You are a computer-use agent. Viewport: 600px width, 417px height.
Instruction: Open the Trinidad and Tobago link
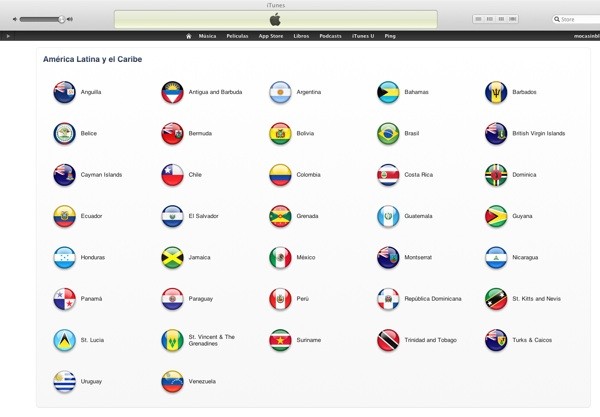[x=430, y=340]
